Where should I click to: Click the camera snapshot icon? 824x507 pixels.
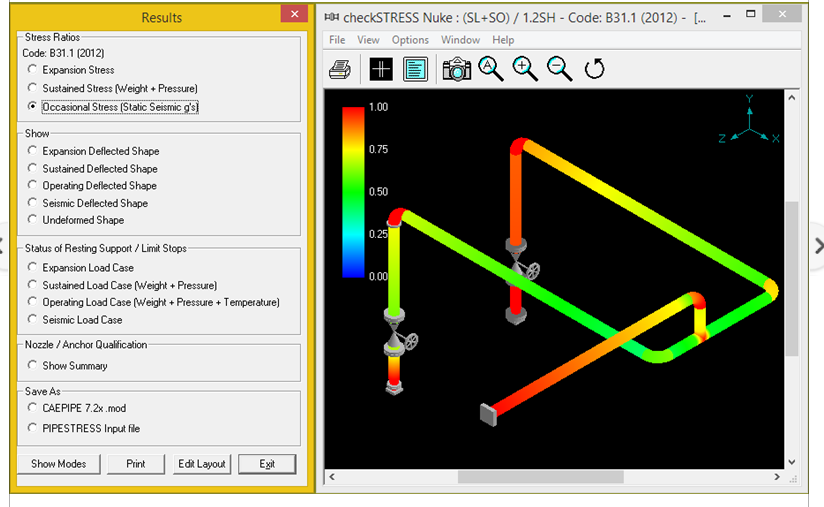tap(456, 69)
